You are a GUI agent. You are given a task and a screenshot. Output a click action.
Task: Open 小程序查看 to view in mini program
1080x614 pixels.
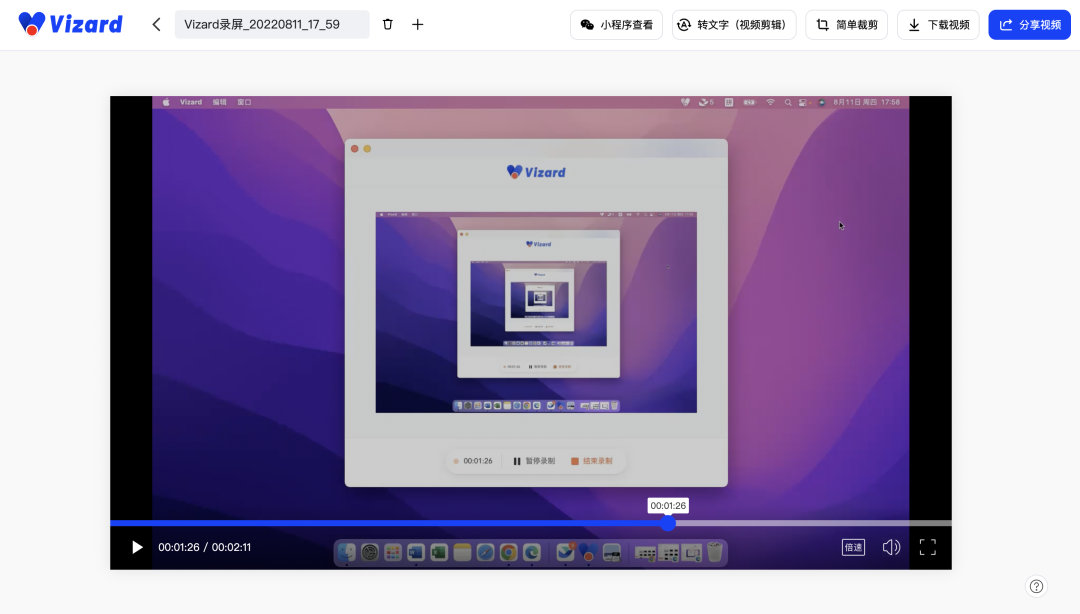pyautogui.click(x=616, y=24)
